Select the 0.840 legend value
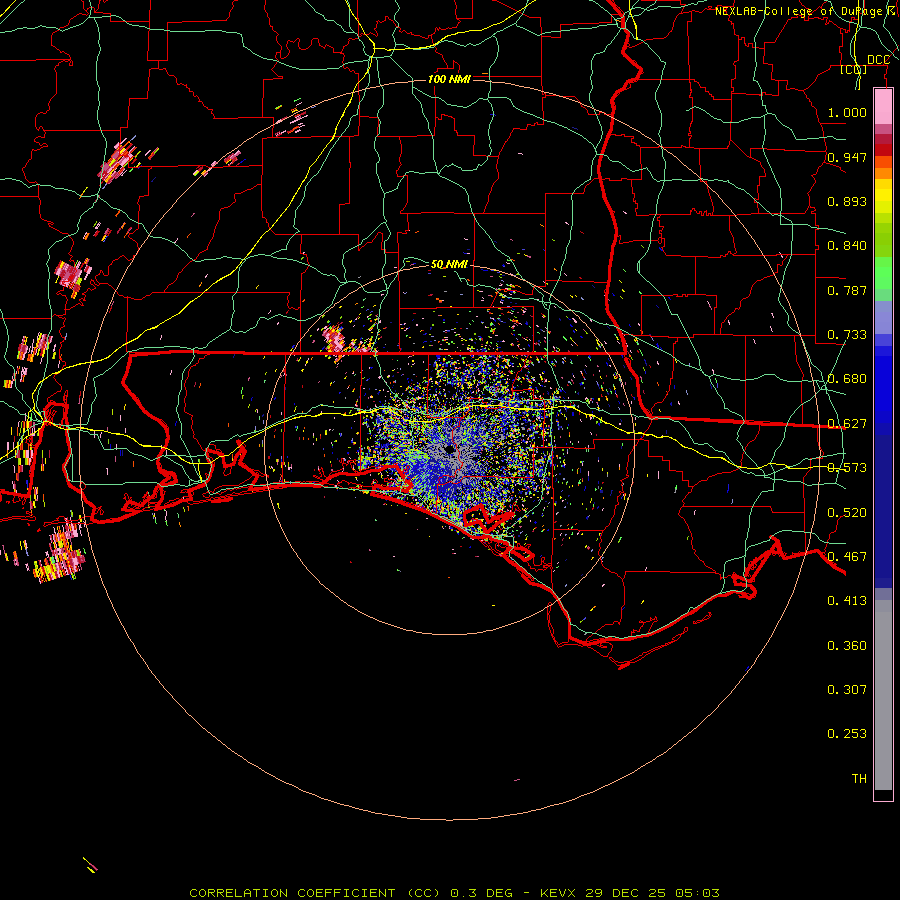900x900 pixels. click(x=847, y=246)
